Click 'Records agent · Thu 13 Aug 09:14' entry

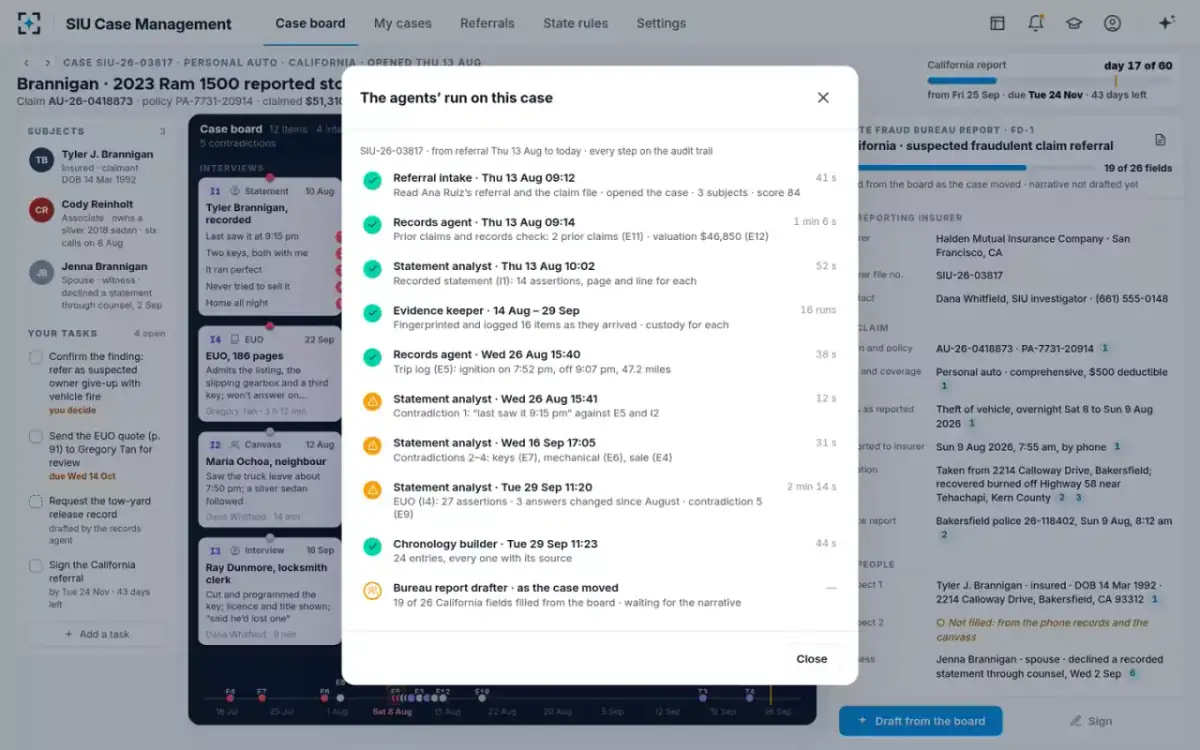(x=600, y=229)
